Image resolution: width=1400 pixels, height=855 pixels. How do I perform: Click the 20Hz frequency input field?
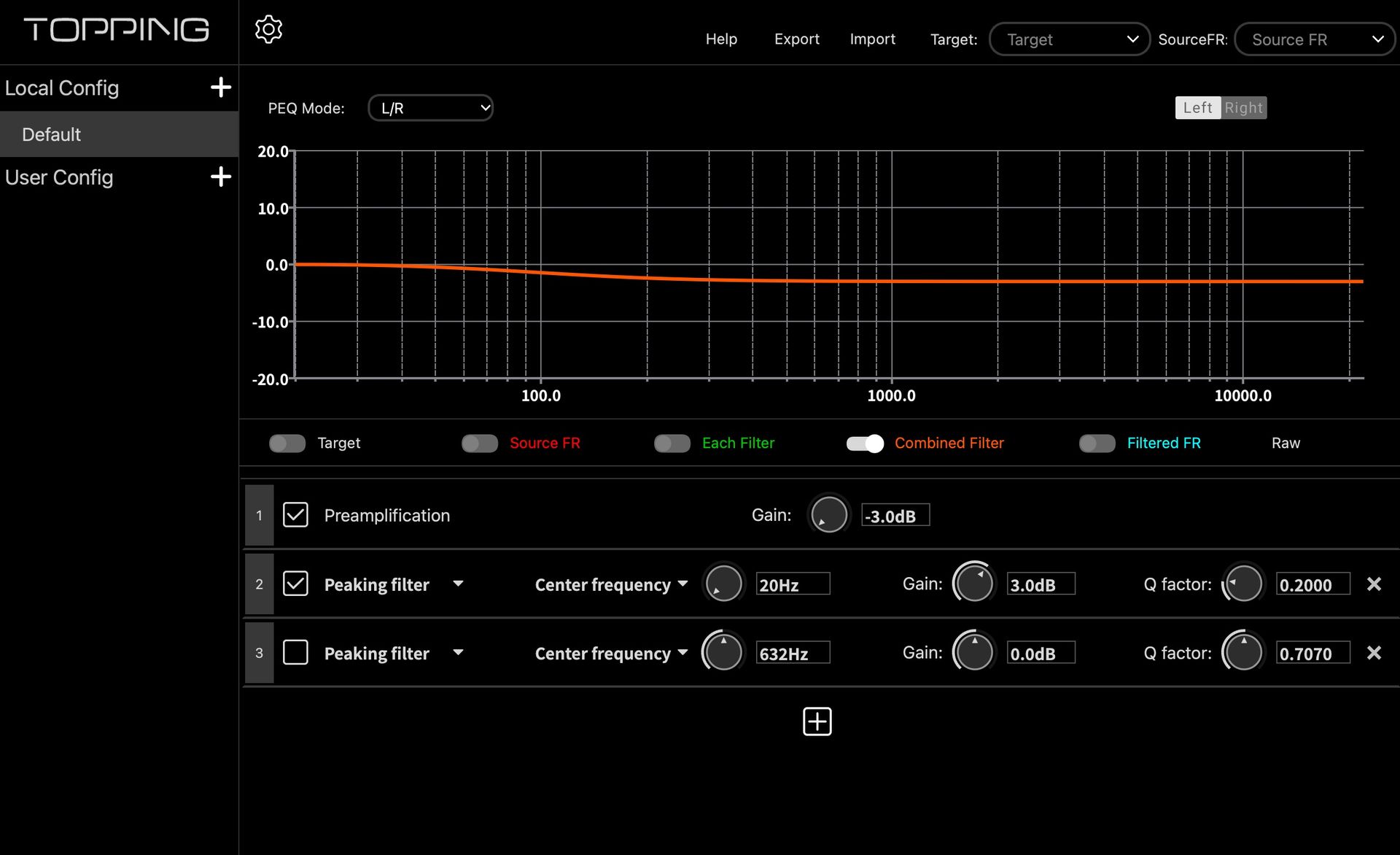(x=793, y=584)
